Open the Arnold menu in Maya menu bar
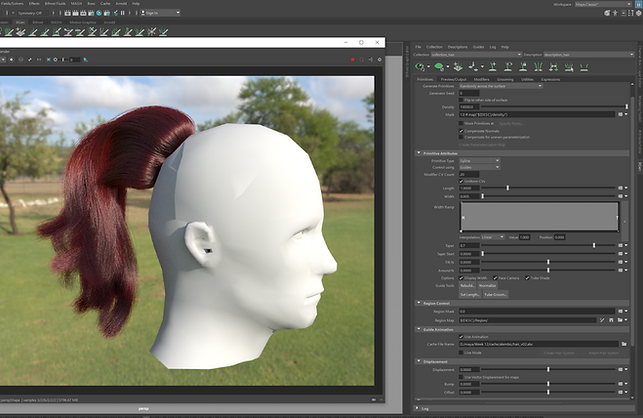 121,3
